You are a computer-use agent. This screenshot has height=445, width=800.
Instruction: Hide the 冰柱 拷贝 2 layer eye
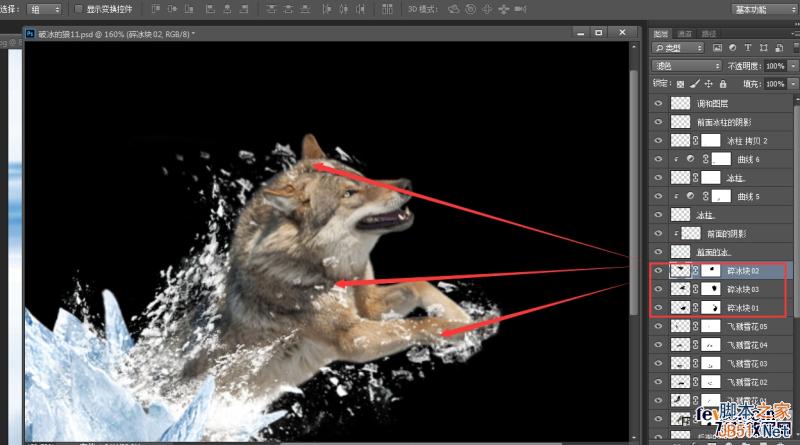pyautogui.click(x=658, y=140)
